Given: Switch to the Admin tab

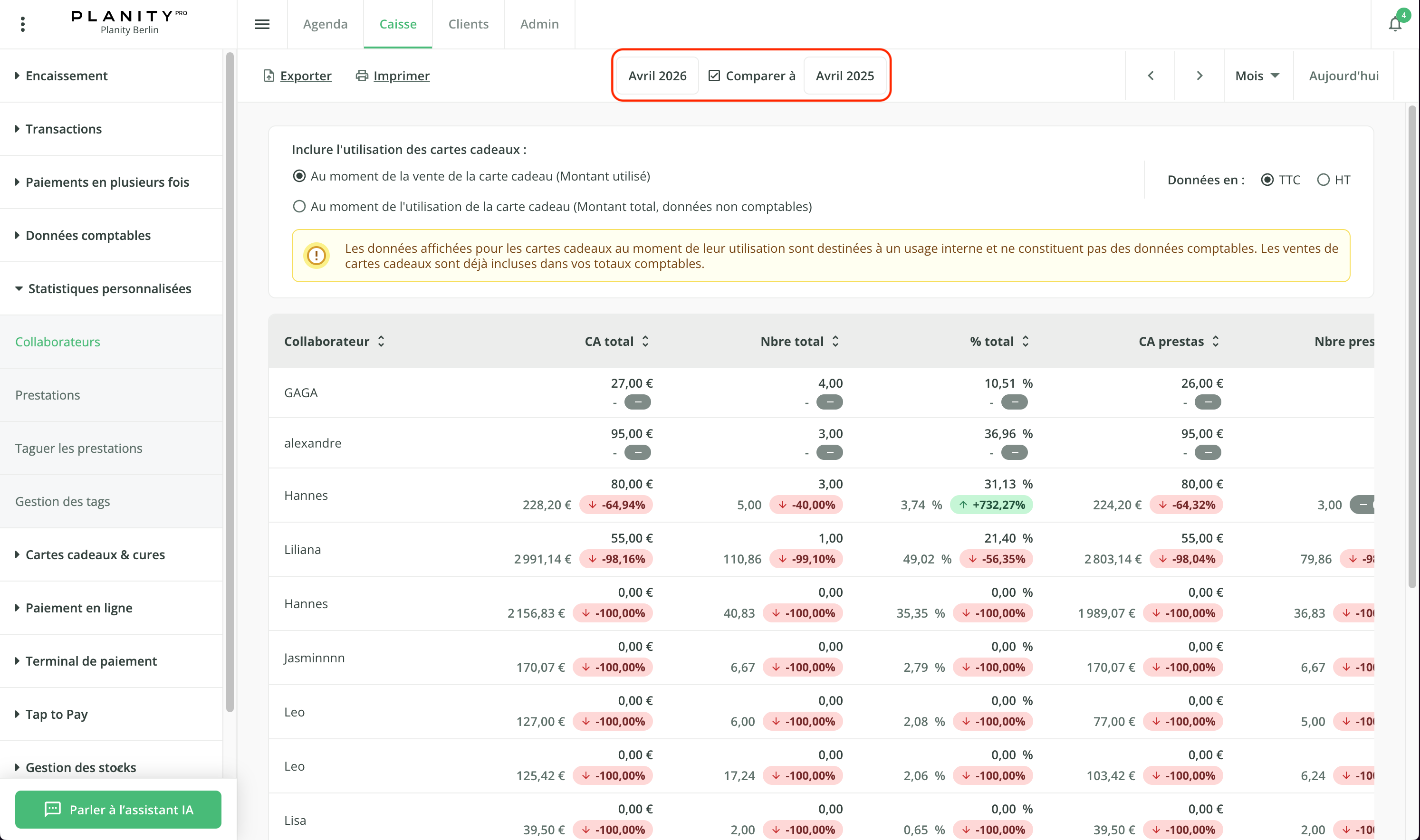Looking at the screenshot, I should coord(539,24).
